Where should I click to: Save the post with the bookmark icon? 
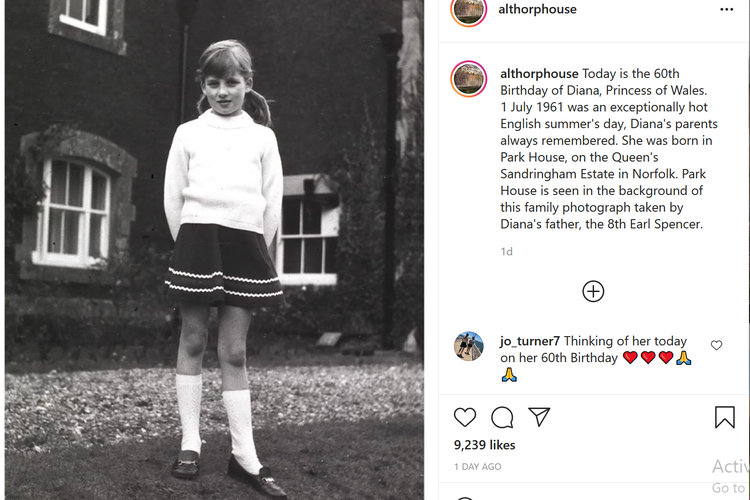point(725,417)
